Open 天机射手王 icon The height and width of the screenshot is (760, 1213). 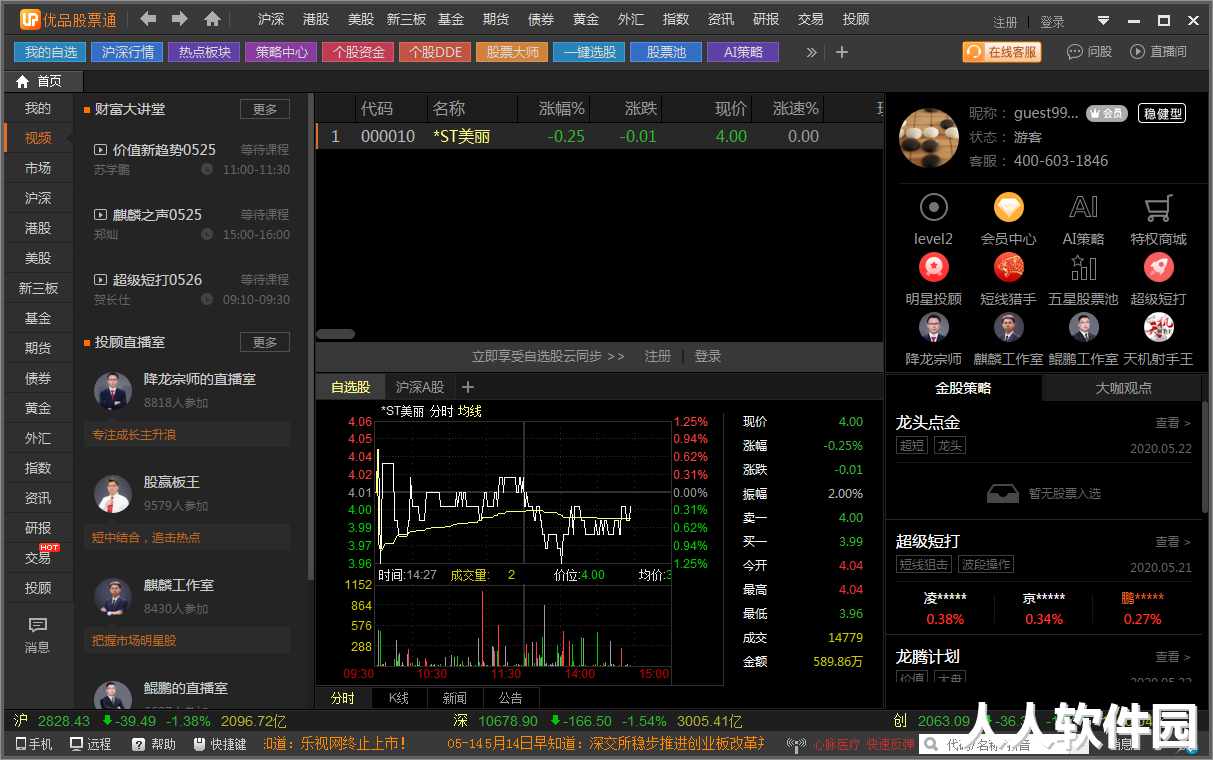(1158, 327)
